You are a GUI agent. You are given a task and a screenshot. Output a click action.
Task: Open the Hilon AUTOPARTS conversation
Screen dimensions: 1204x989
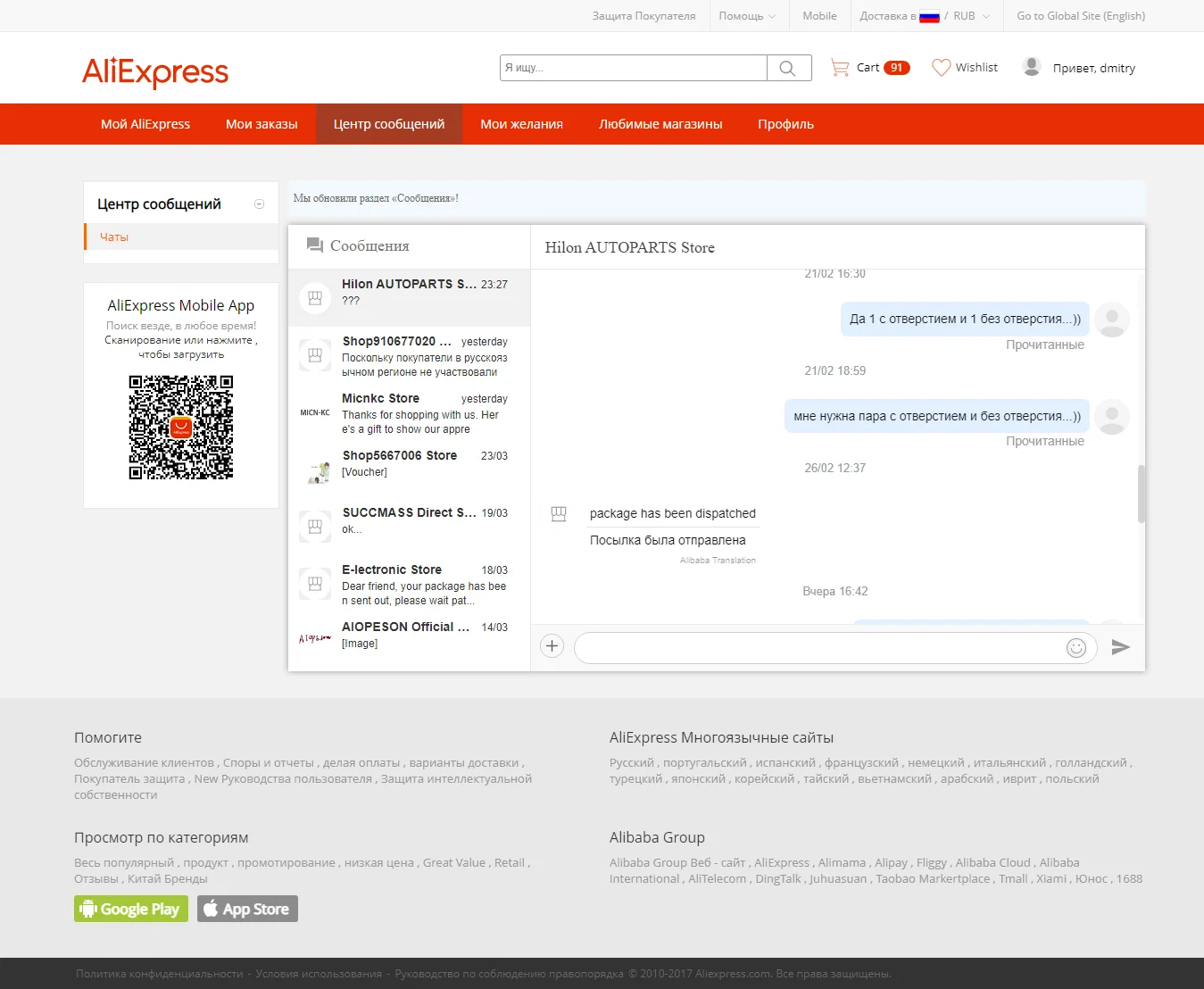(410, 298)
